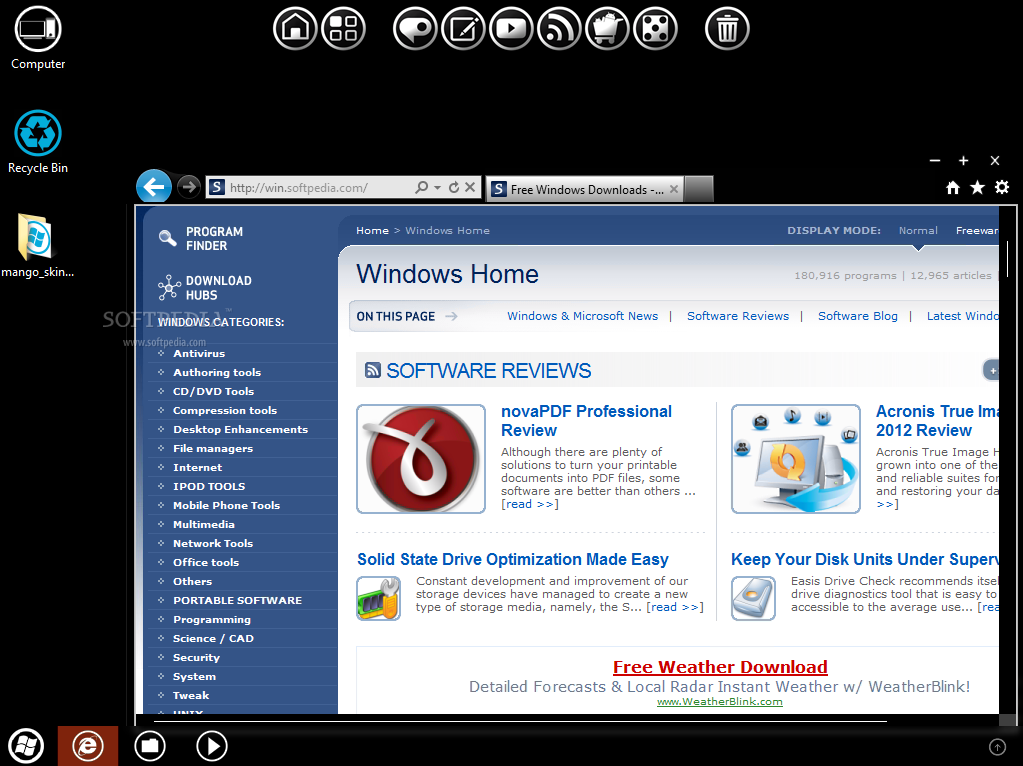Click the novaPDF logo thumbnail
The width and height of the screenshot is (1023, 766).
(421, 459)
